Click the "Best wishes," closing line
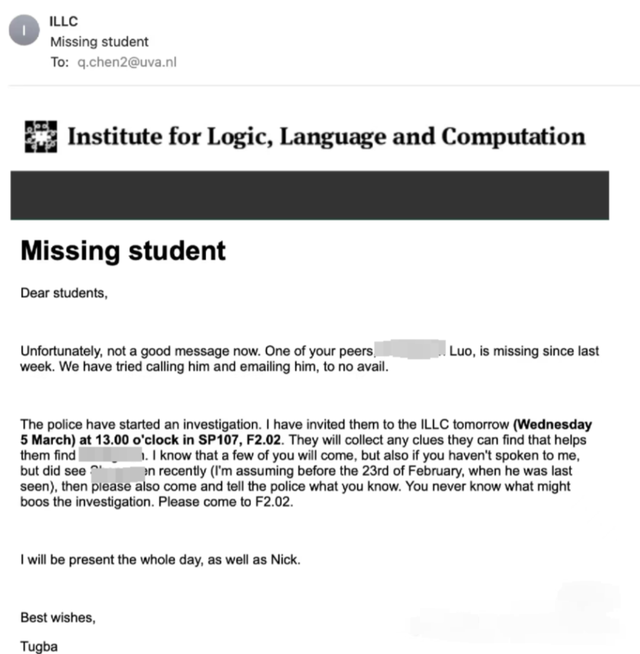The image size is (640, 654). point(58,617)
